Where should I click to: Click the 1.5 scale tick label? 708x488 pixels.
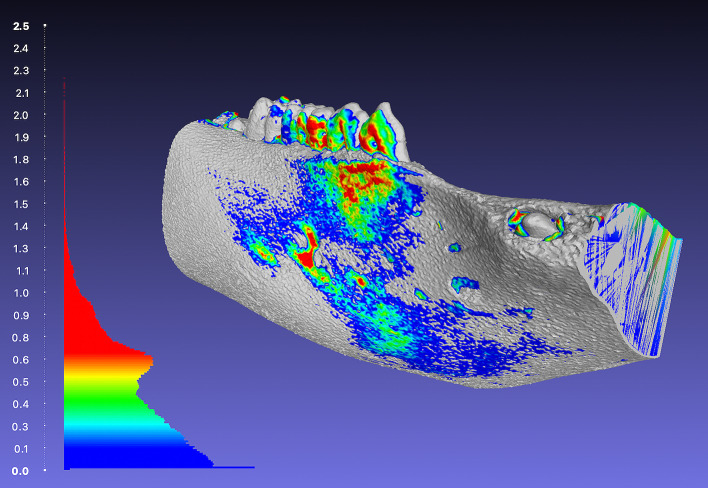[21, 204]
